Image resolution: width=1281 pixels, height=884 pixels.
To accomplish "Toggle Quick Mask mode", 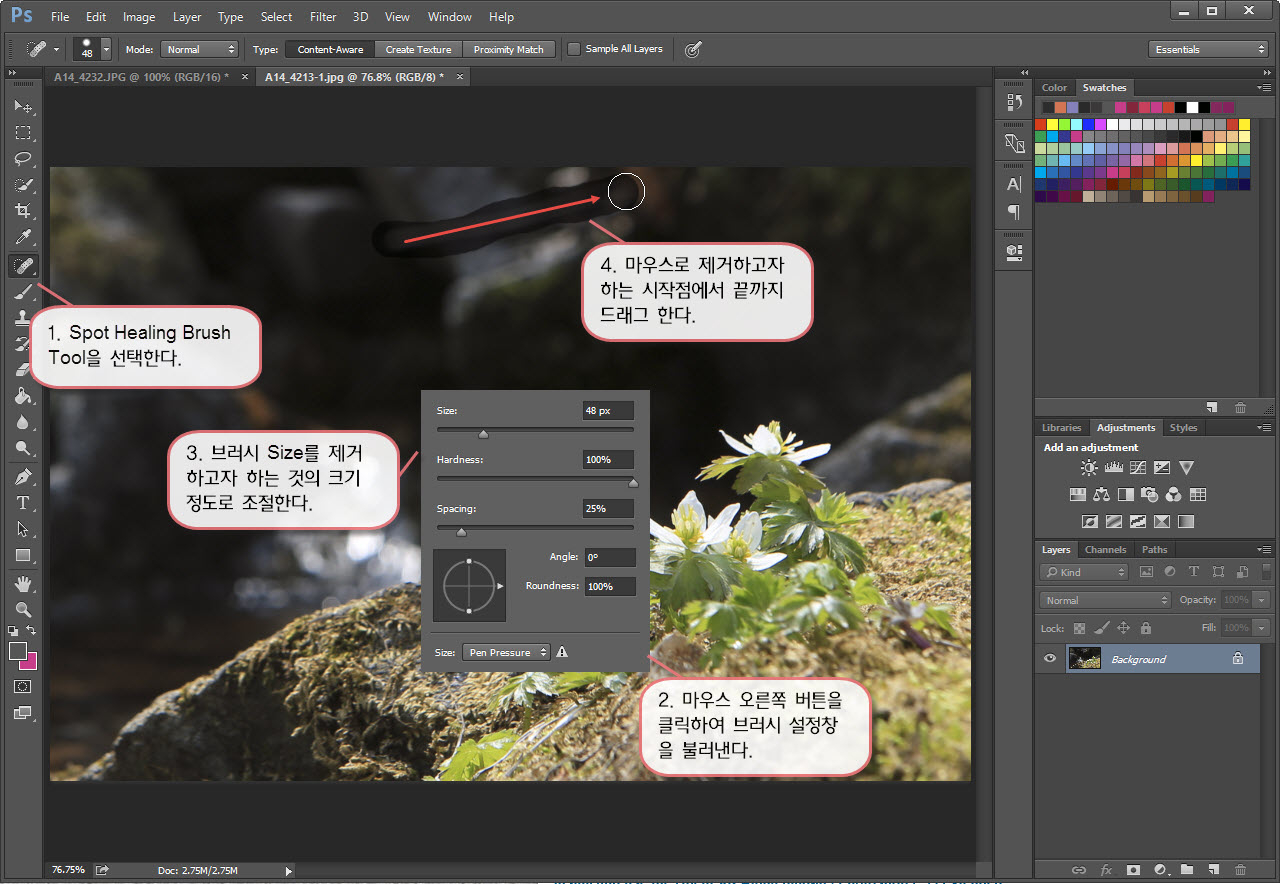I will point(23,687).
